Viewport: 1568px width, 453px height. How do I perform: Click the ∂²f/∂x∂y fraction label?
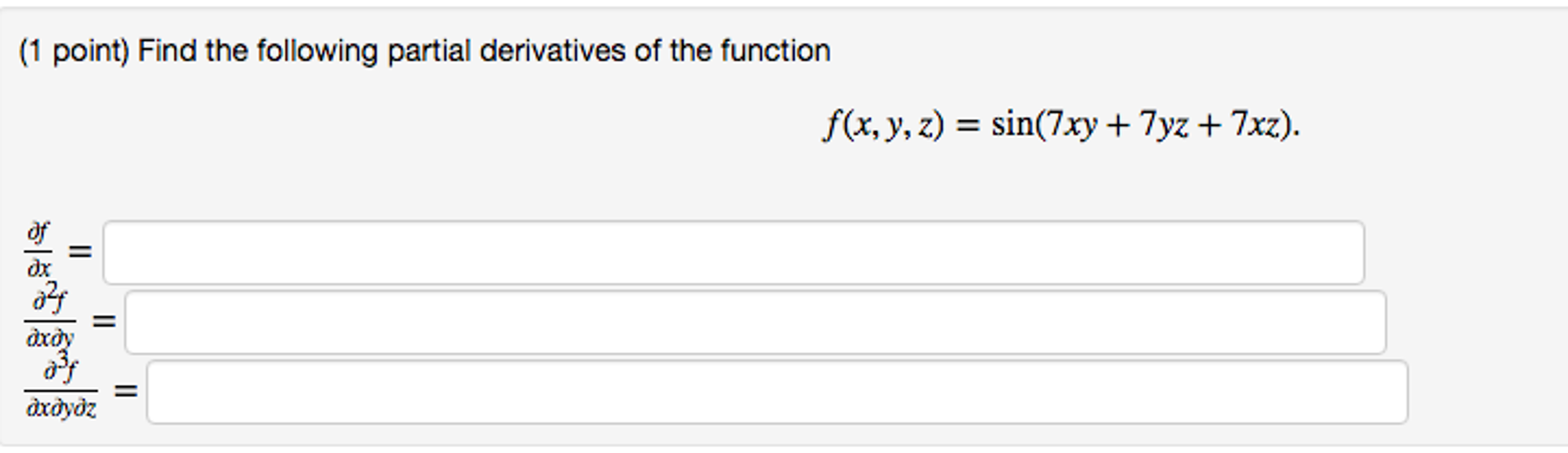(x=50, y=316)
